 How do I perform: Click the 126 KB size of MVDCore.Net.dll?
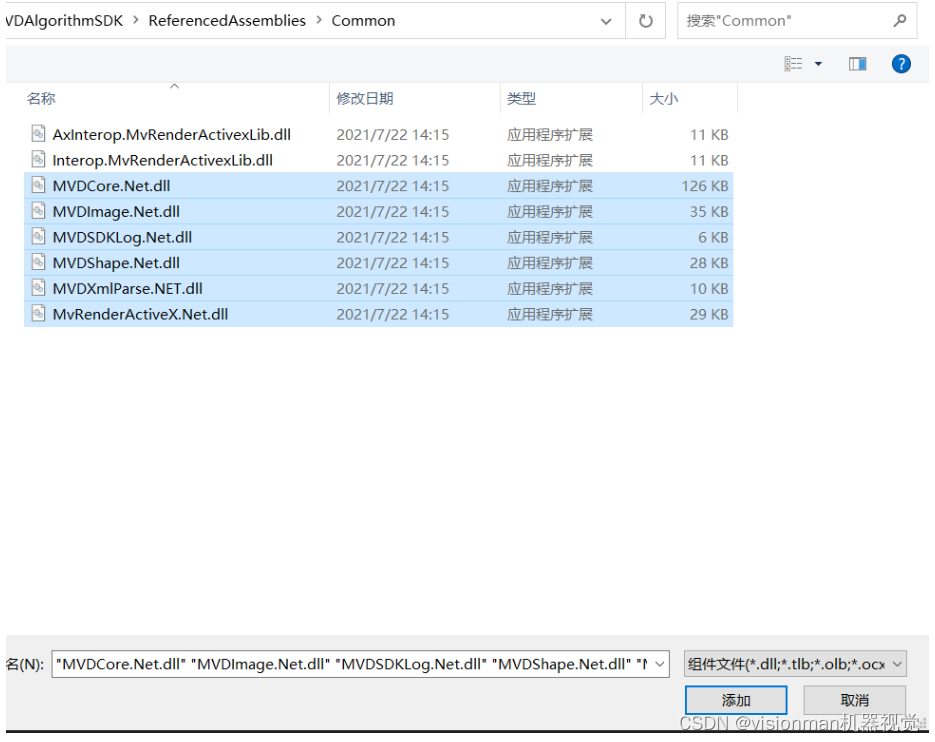[705, 186]
